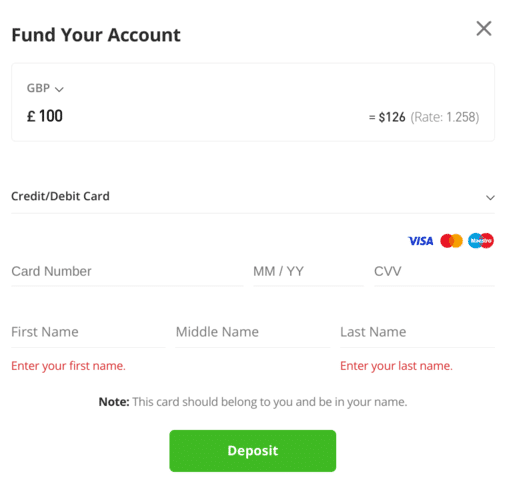Focus the Card Number field
This screenshot has height=480, width=509.
[127, 272]
